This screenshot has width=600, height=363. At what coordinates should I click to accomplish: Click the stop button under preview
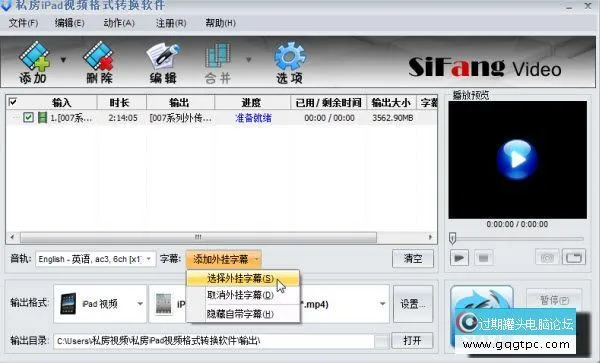coord(484,258)
